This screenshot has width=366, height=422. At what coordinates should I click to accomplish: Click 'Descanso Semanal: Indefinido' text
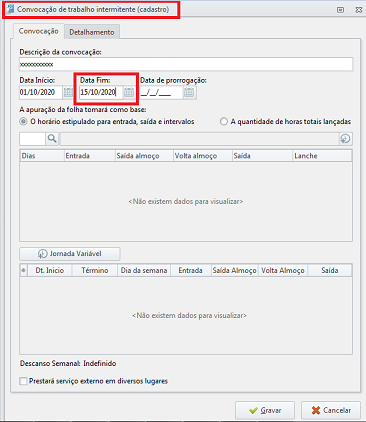[x=68, y=363]
